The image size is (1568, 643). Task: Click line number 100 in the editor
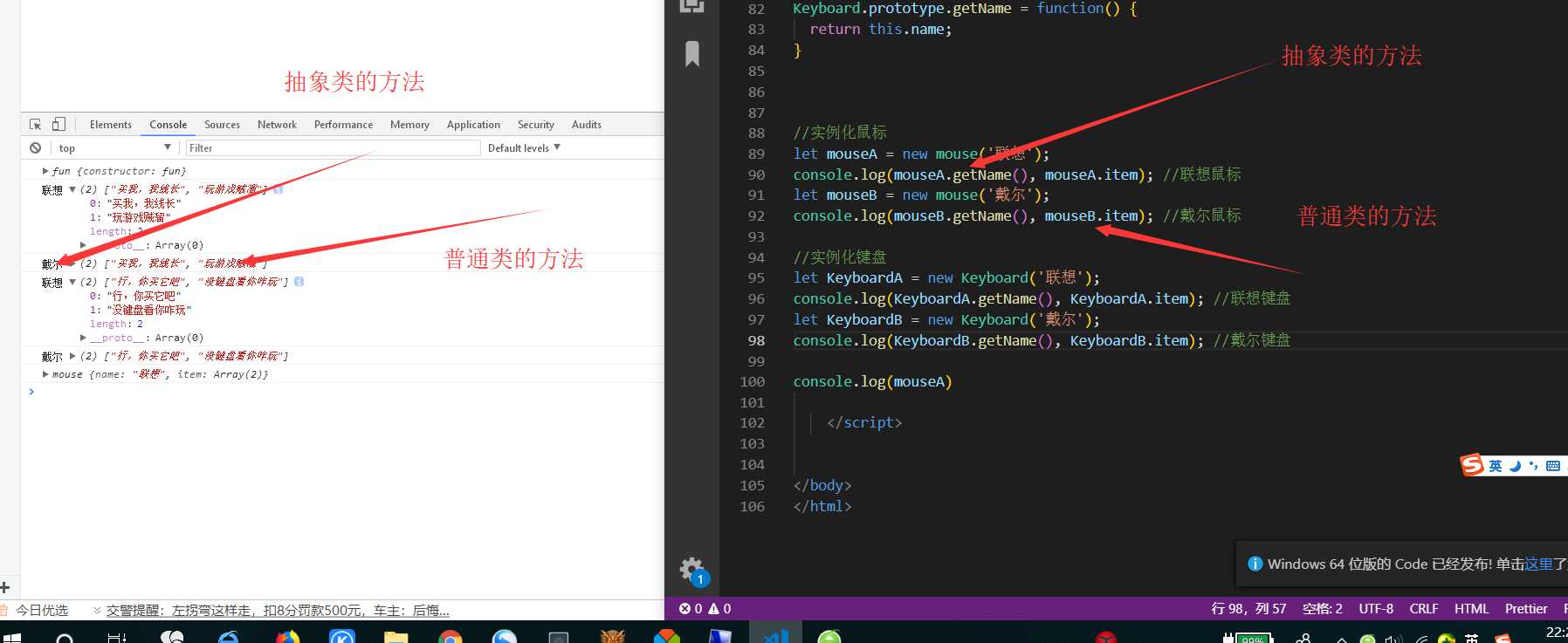click(x=753, y=381)
